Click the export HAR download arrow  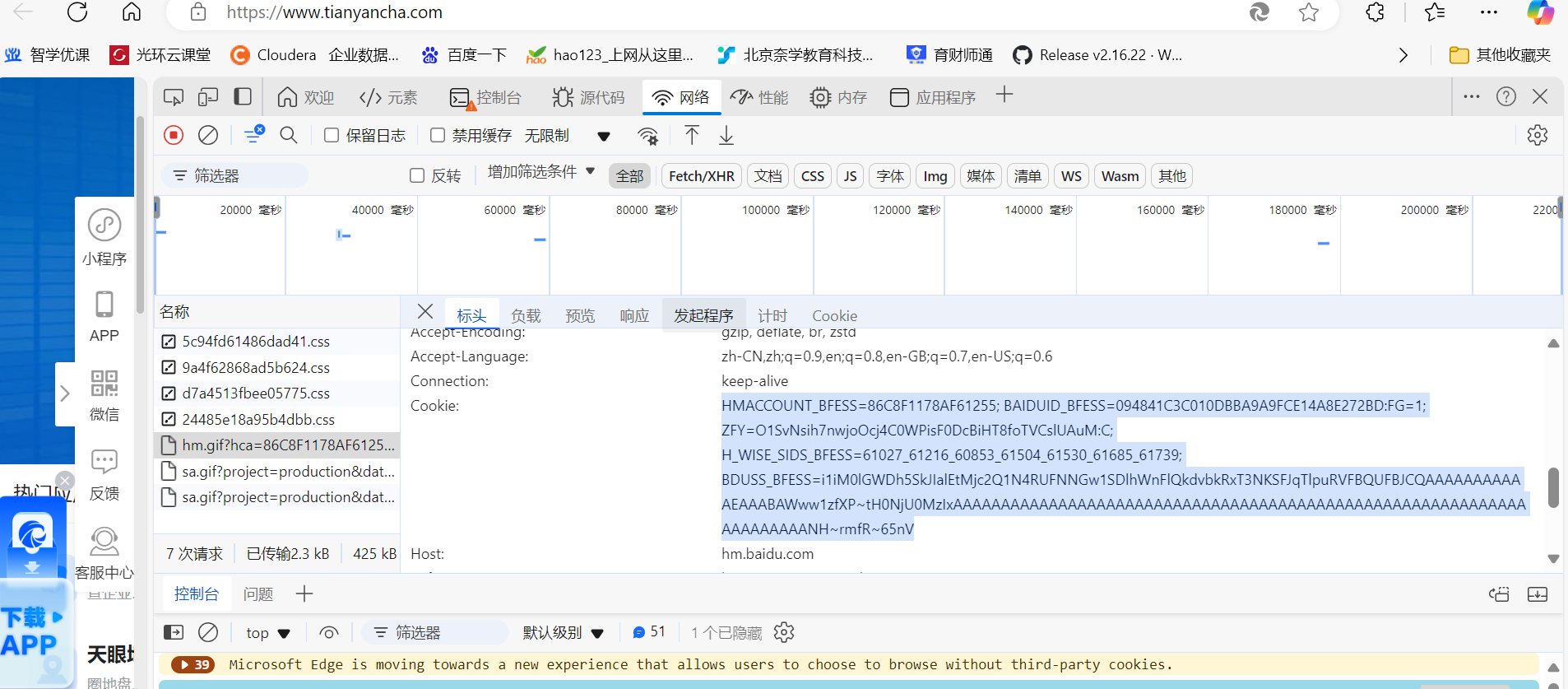726,135
